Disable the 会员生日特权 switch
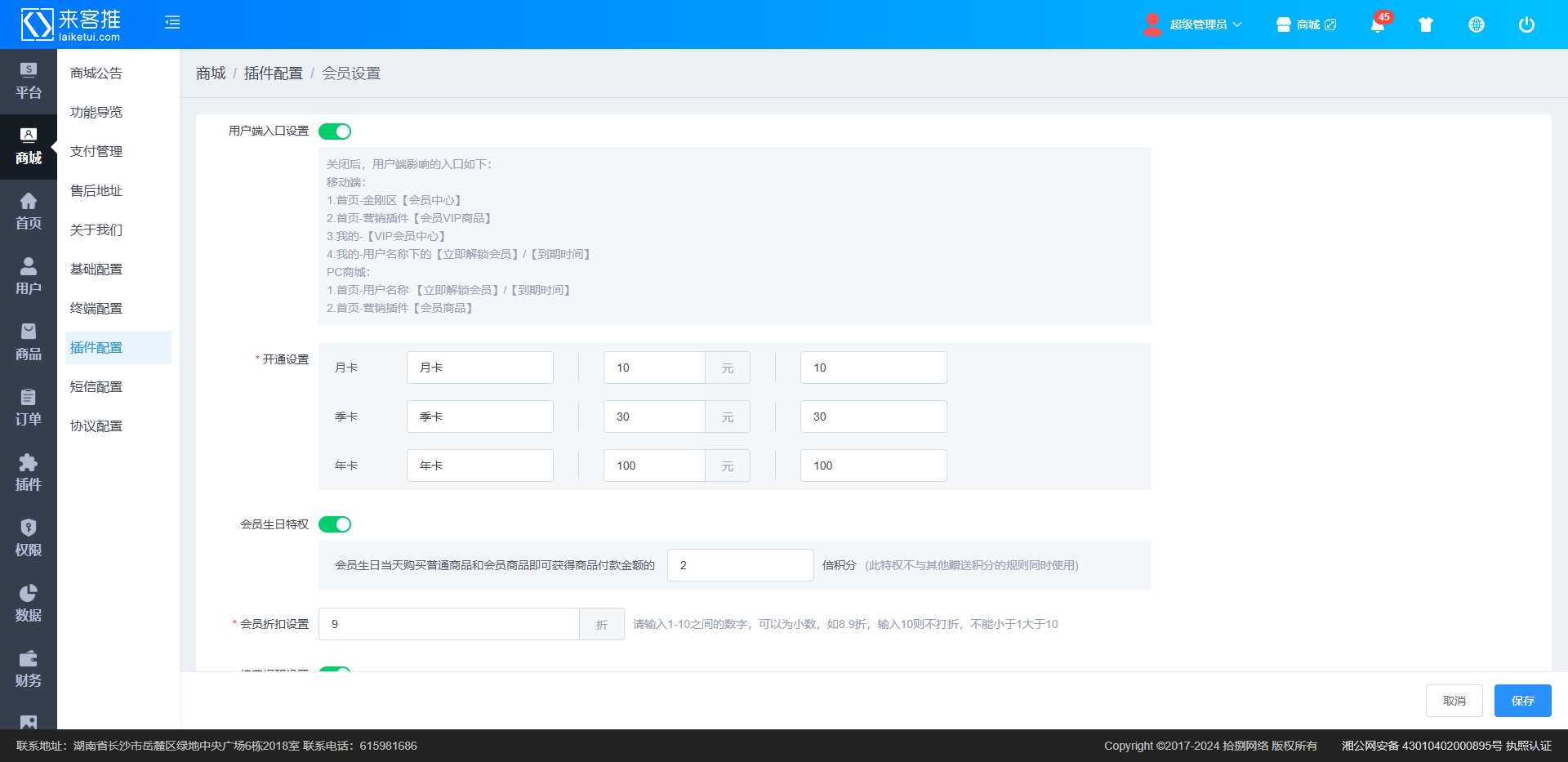Screen dimensions: 1568x762 tap(335, 524)
